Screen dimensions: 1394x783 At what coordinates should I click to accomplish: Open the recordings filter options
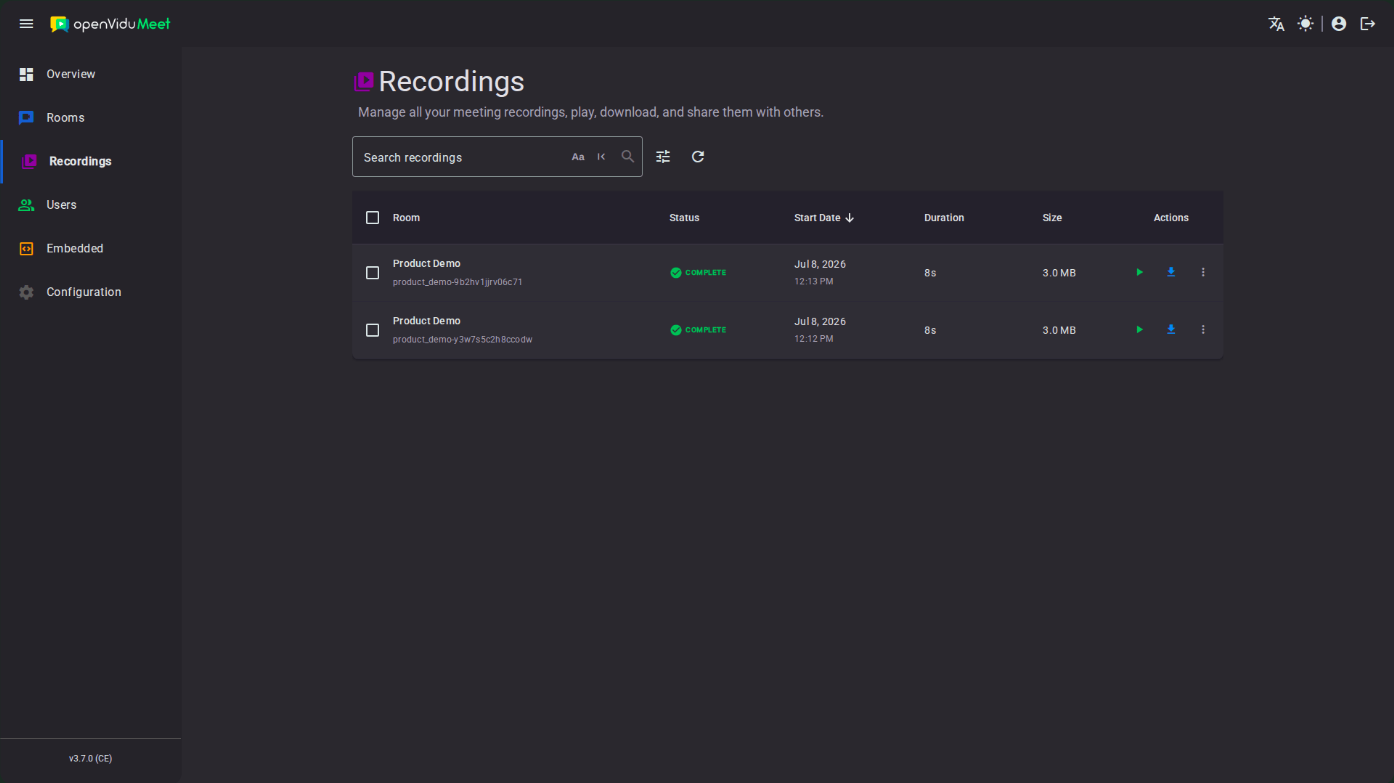663,157
